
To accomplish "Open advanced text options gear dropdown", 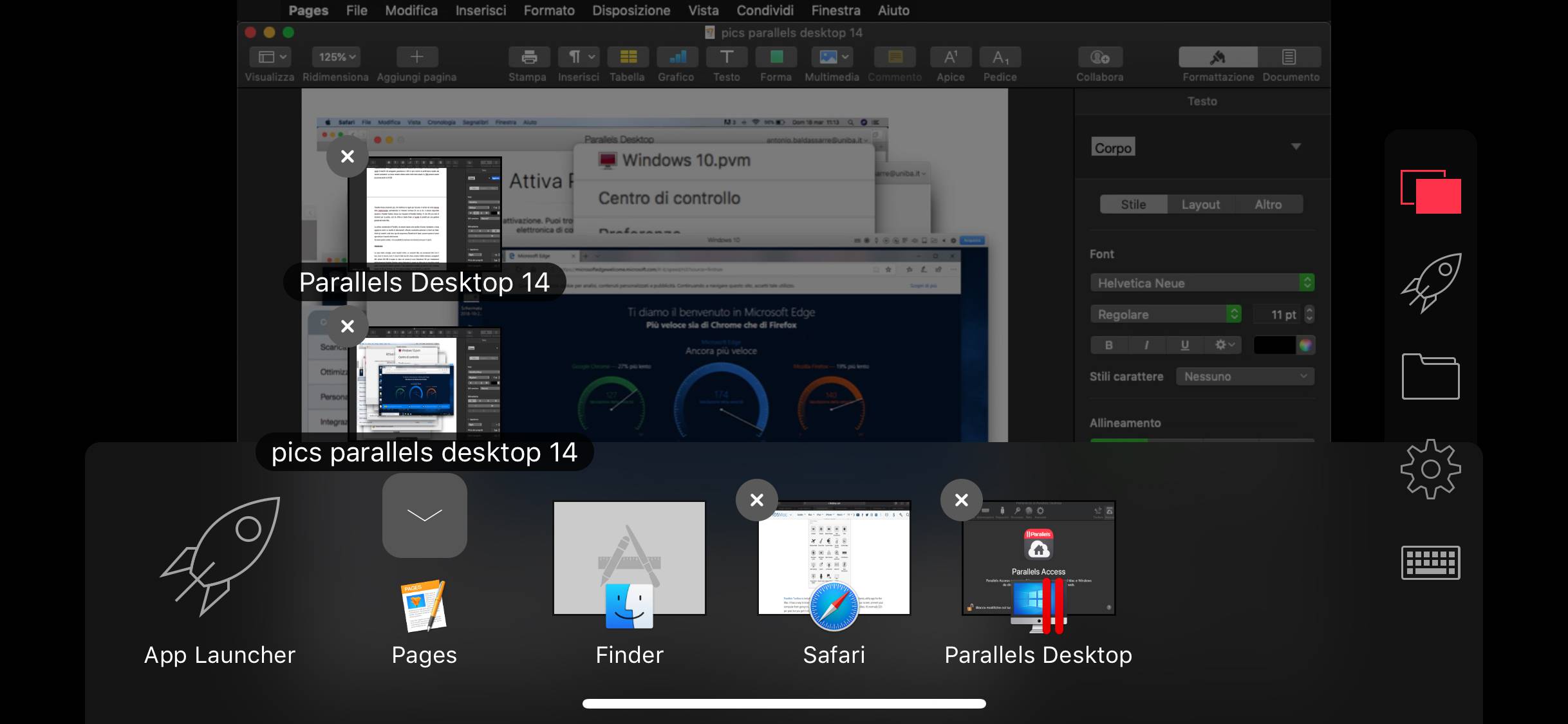I will (1223, 345).
